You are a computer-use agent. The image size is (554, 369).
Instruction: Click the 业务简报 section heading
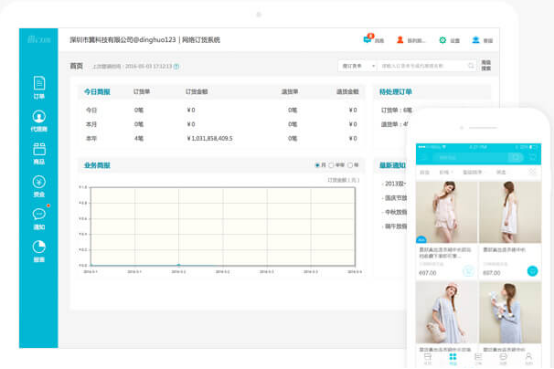[97, 165]
